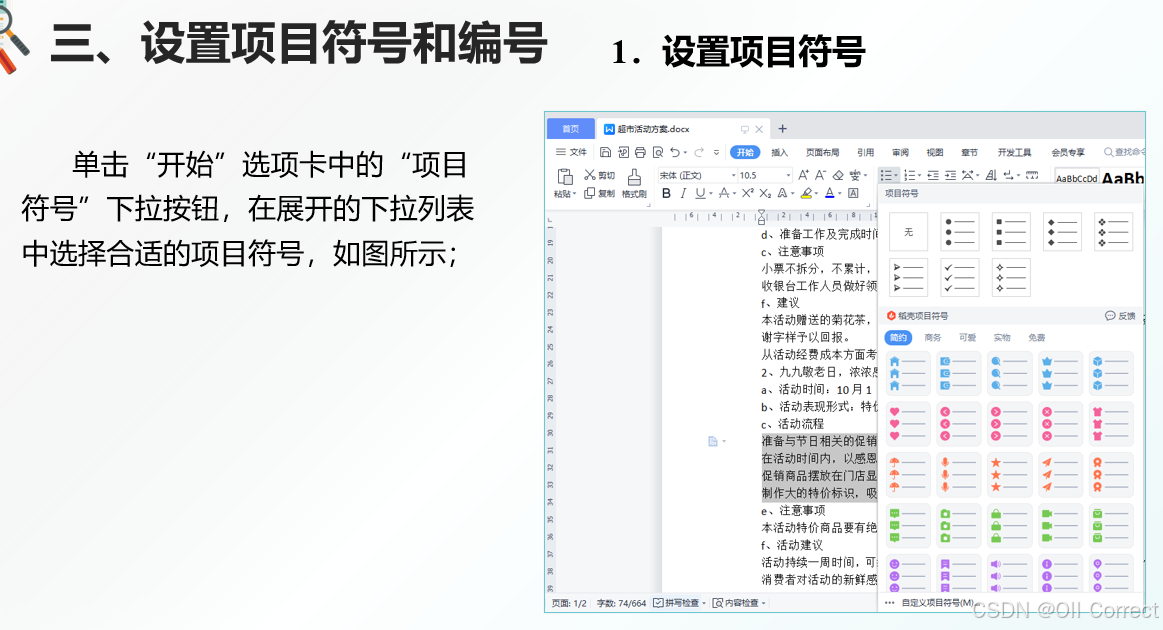Switch to the 审阅 ribbon tab
The image size is (1163, 630).
click(x=900, y=152)
